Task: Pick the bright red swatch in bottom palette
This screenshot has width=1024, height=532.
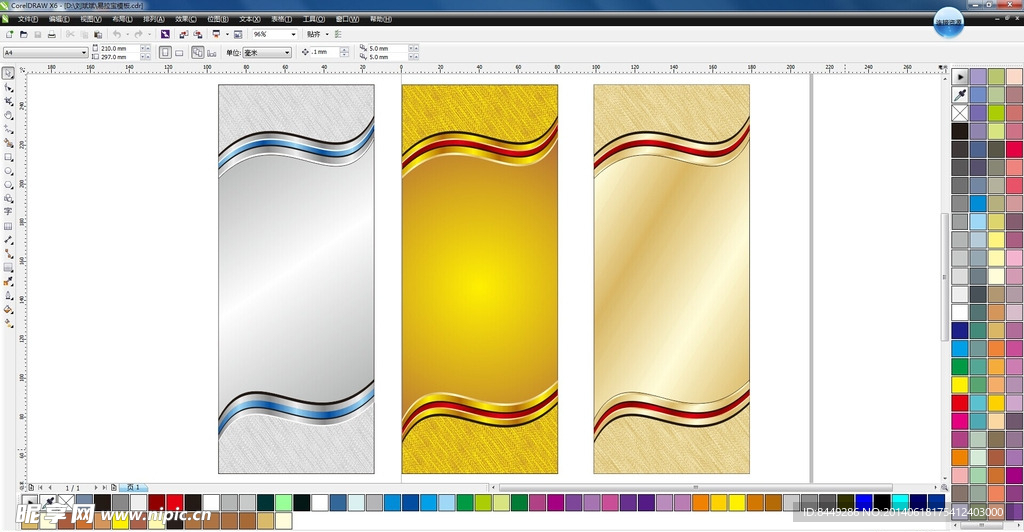Action: pos(174,502)
